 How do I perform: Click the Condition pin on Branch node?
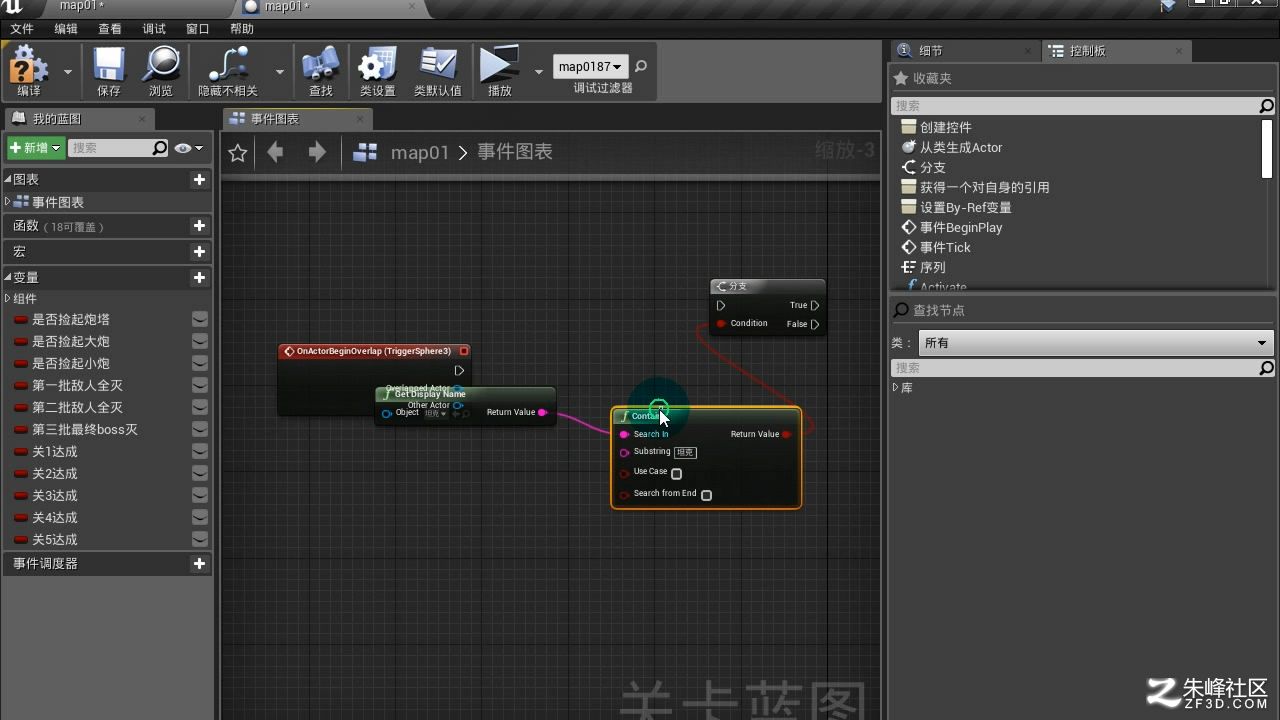coord(721,324)
